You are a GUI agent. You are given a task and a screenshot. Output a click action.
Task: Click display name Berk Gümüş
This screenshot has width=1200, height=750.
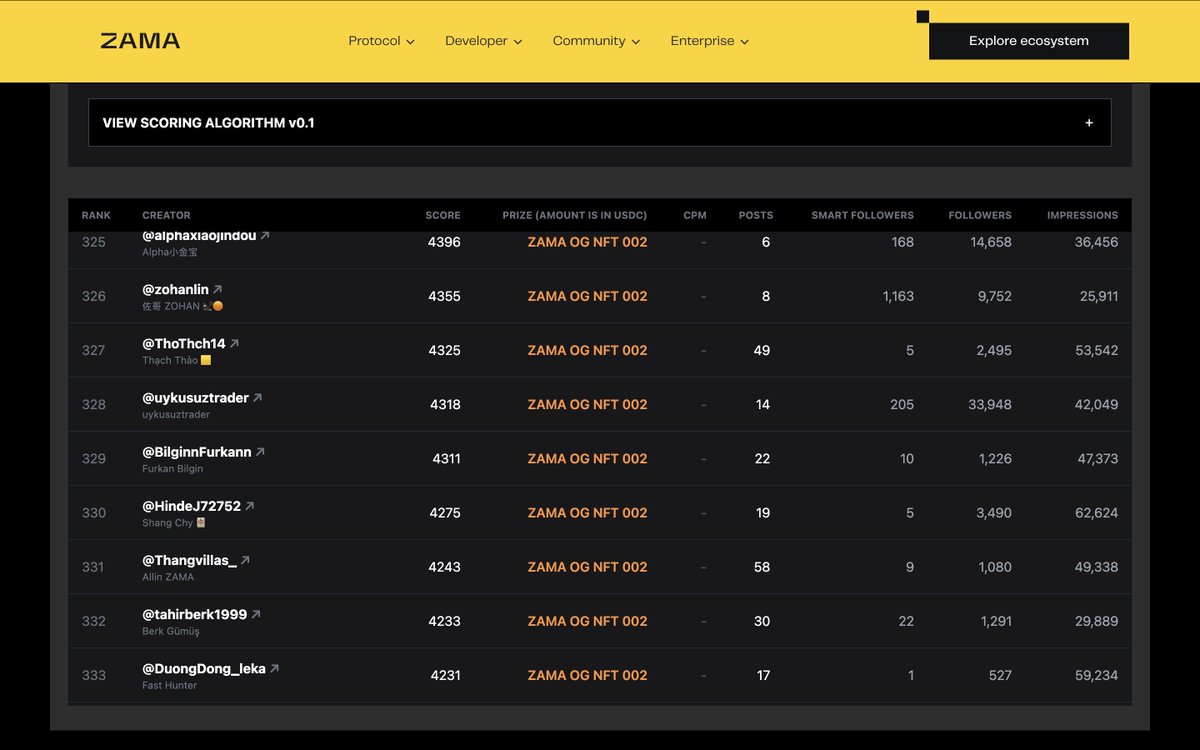pos(171,631)
